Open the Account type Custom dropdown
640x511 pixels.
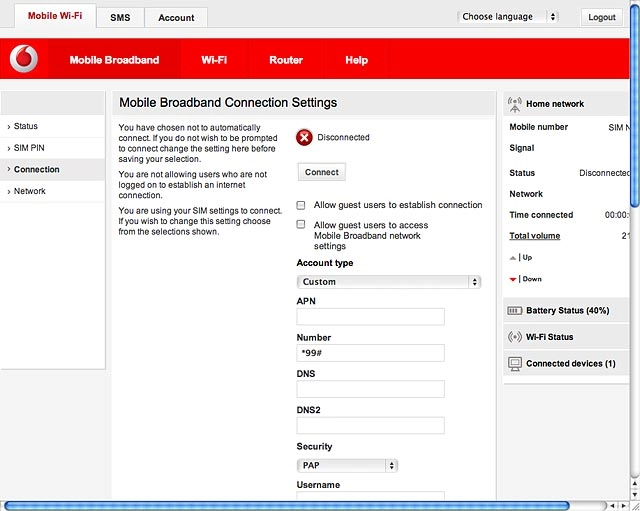(x=389, y=282)
